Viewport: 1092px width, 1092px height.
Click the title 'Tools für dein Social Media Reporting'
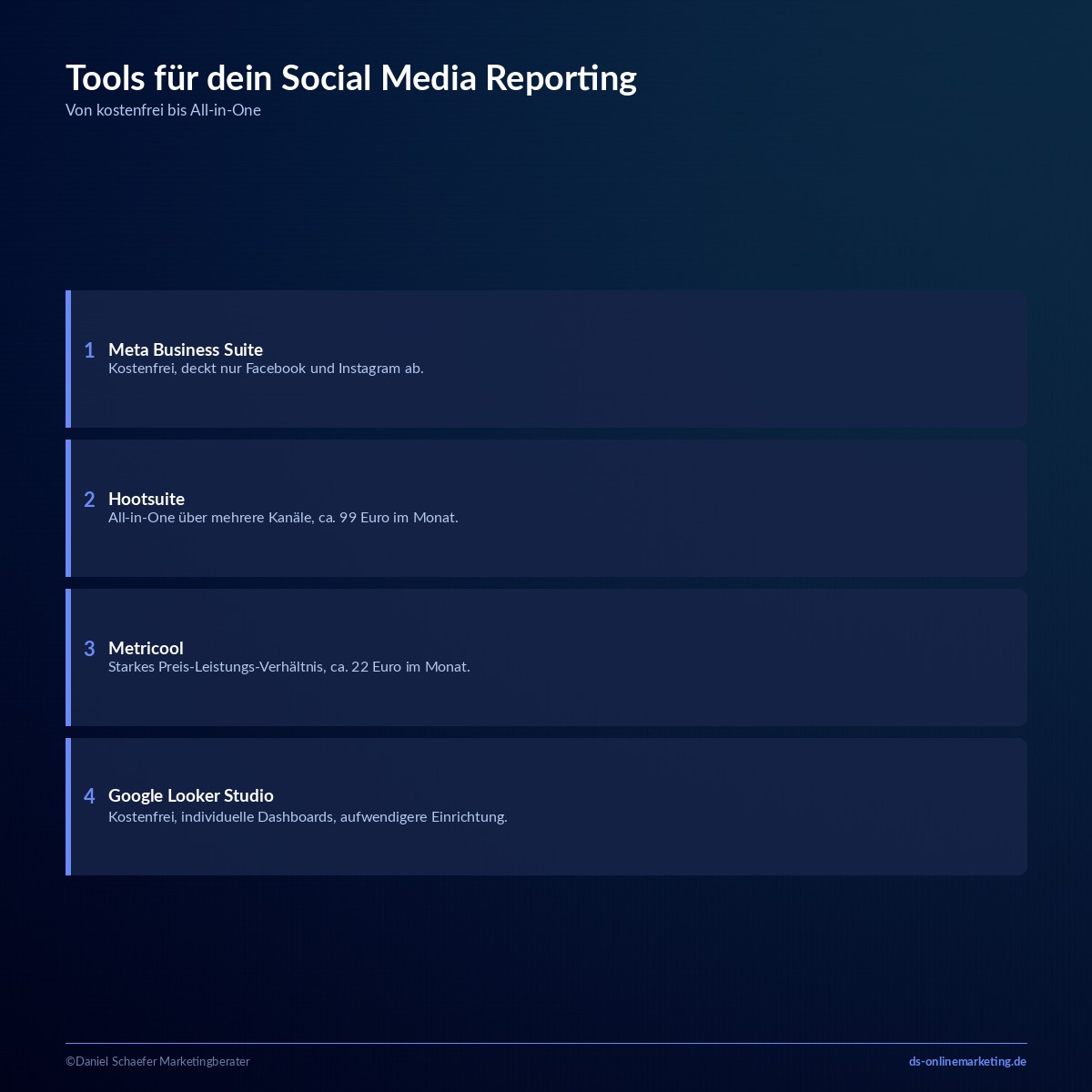click(x=351, y=78)
